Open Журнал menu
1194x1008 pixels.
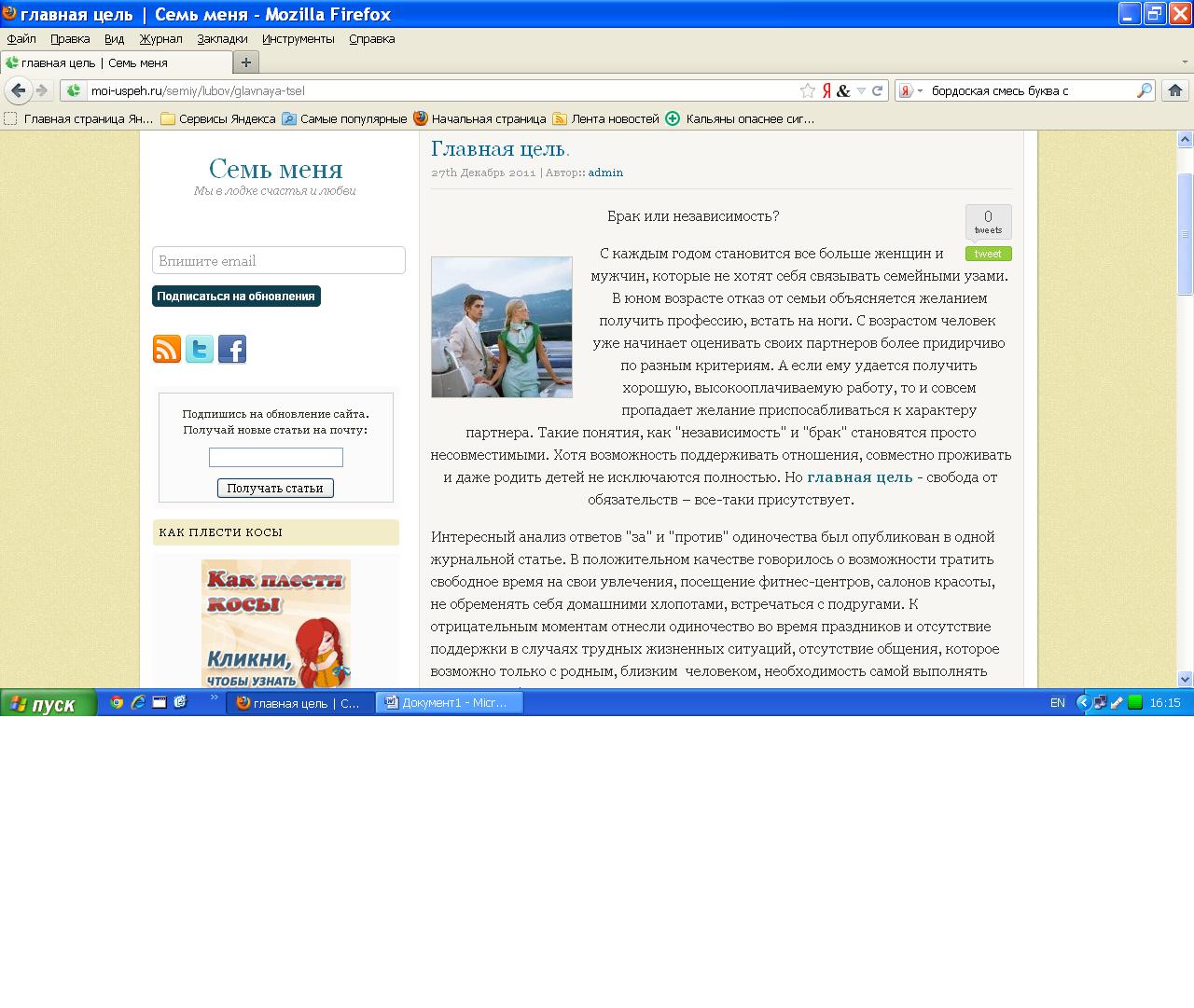pyautogui.click(x=161, y=39)
